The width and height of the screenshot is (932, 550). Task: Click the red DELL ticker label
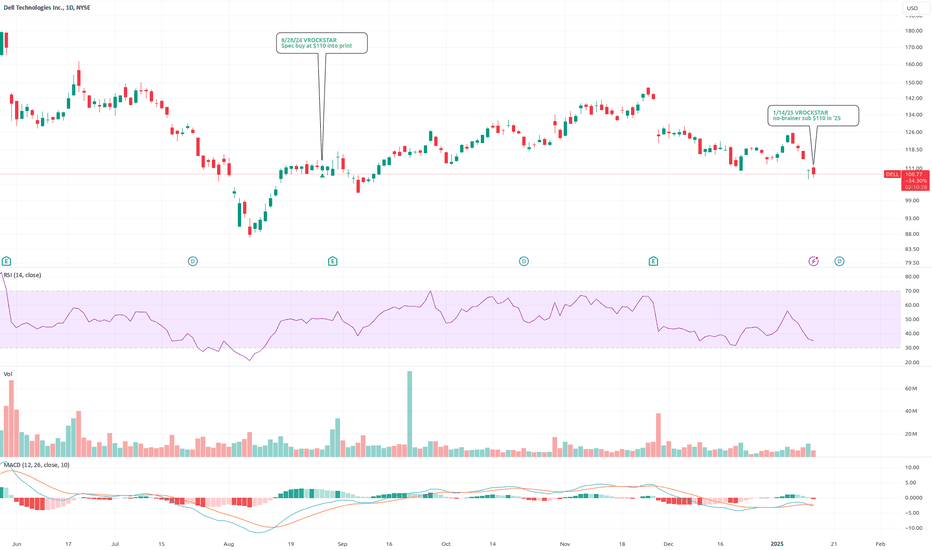[892, 174]
